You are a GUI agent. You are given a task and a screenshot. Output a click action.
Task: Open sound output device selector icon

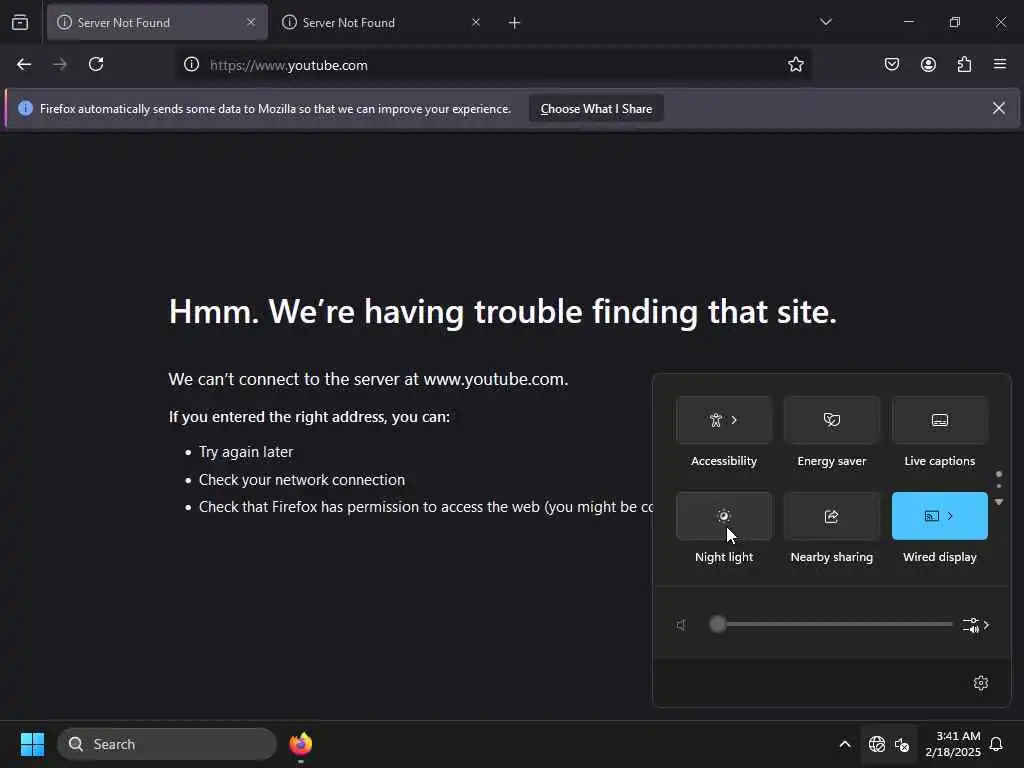click(976, 625)
